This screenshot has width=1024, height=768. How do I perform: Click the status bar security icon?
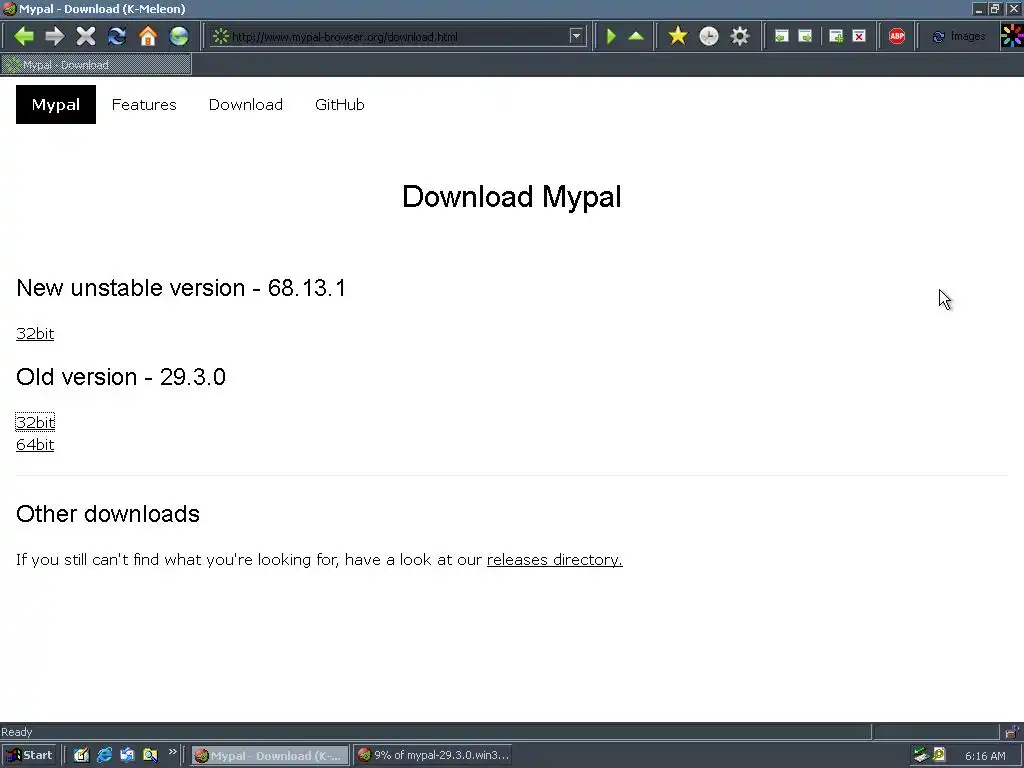pos(1012,731)
